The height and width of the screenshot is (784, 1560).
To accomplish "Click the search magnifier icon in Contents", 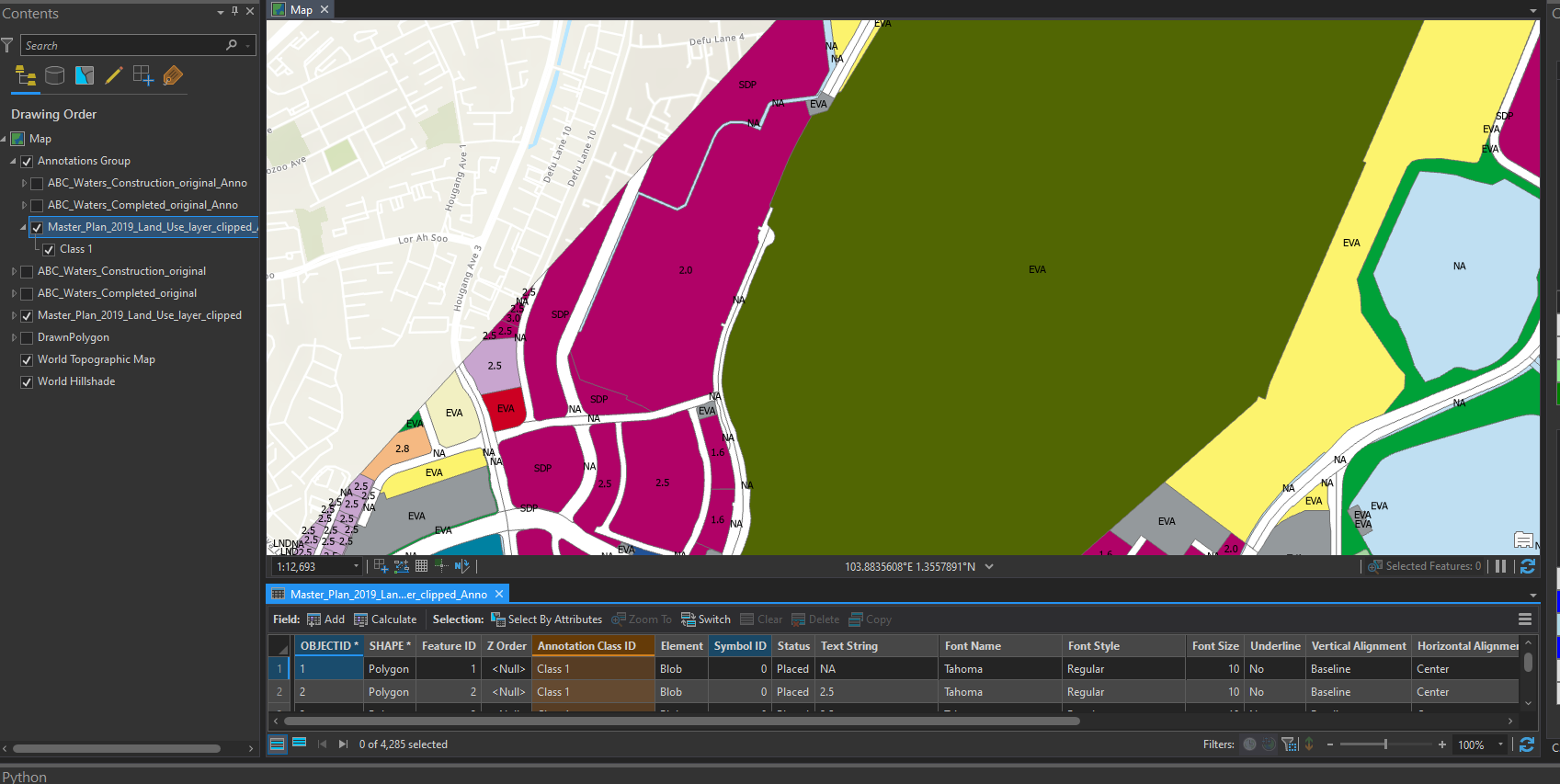I will coord(232,45).
